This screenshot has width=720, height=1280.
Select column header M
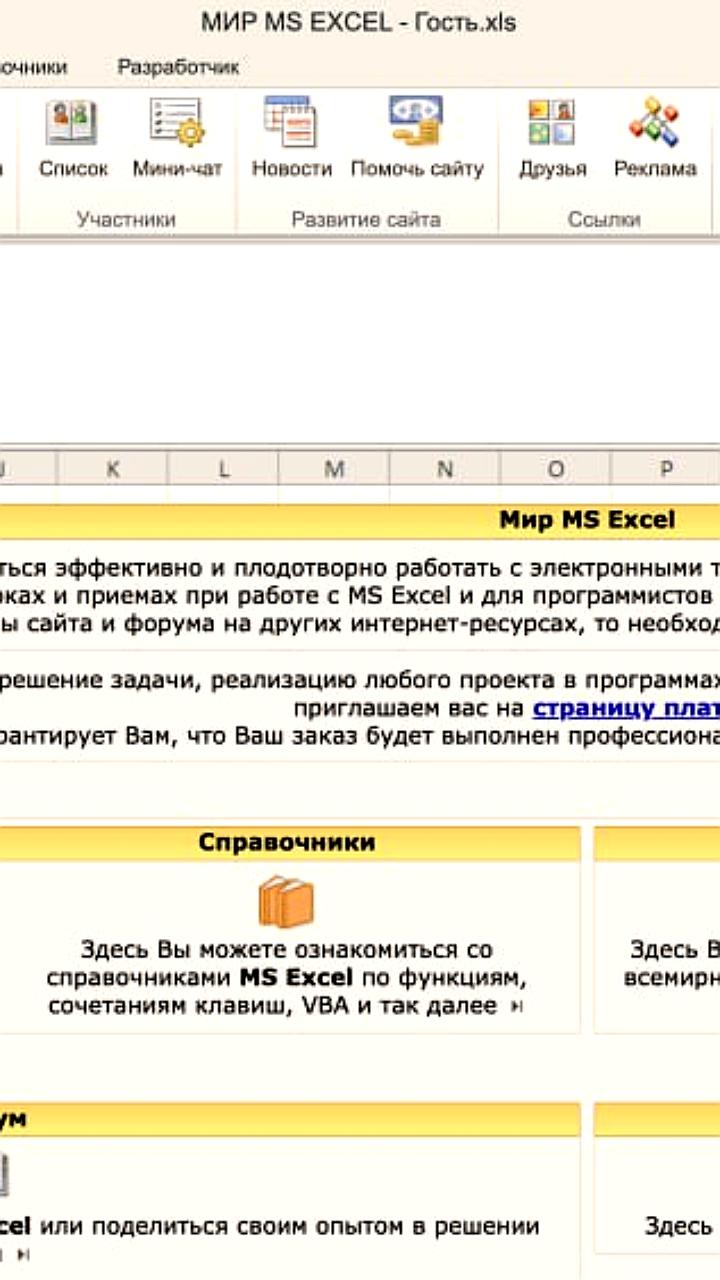click(x=335, y=469)
